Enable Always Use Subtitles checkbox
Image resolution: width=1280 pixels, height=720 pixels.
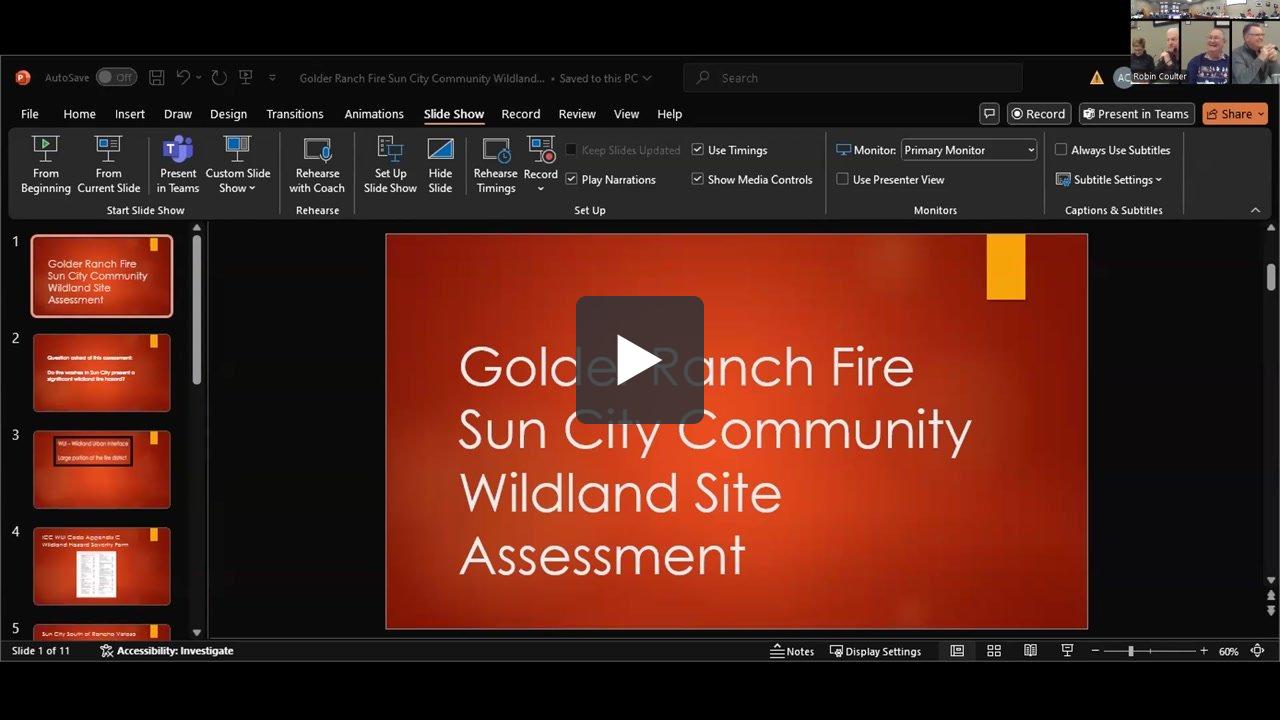click(1061, 150)
